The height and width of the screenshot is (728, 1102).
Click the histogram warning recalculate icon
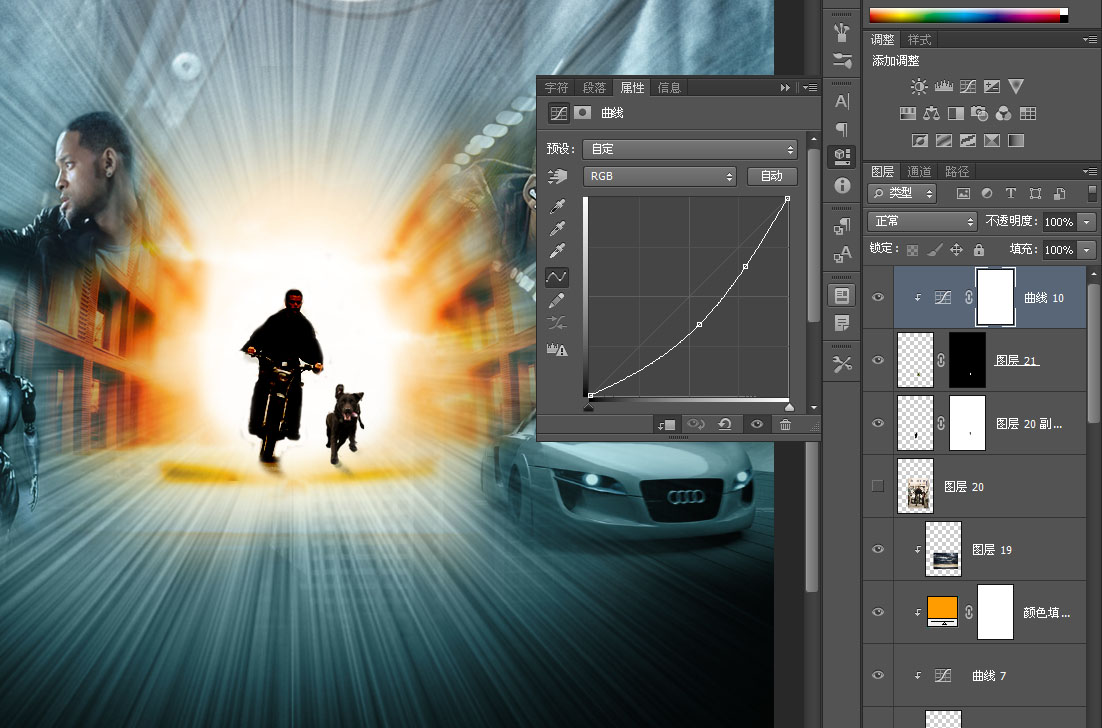[557, 349]
